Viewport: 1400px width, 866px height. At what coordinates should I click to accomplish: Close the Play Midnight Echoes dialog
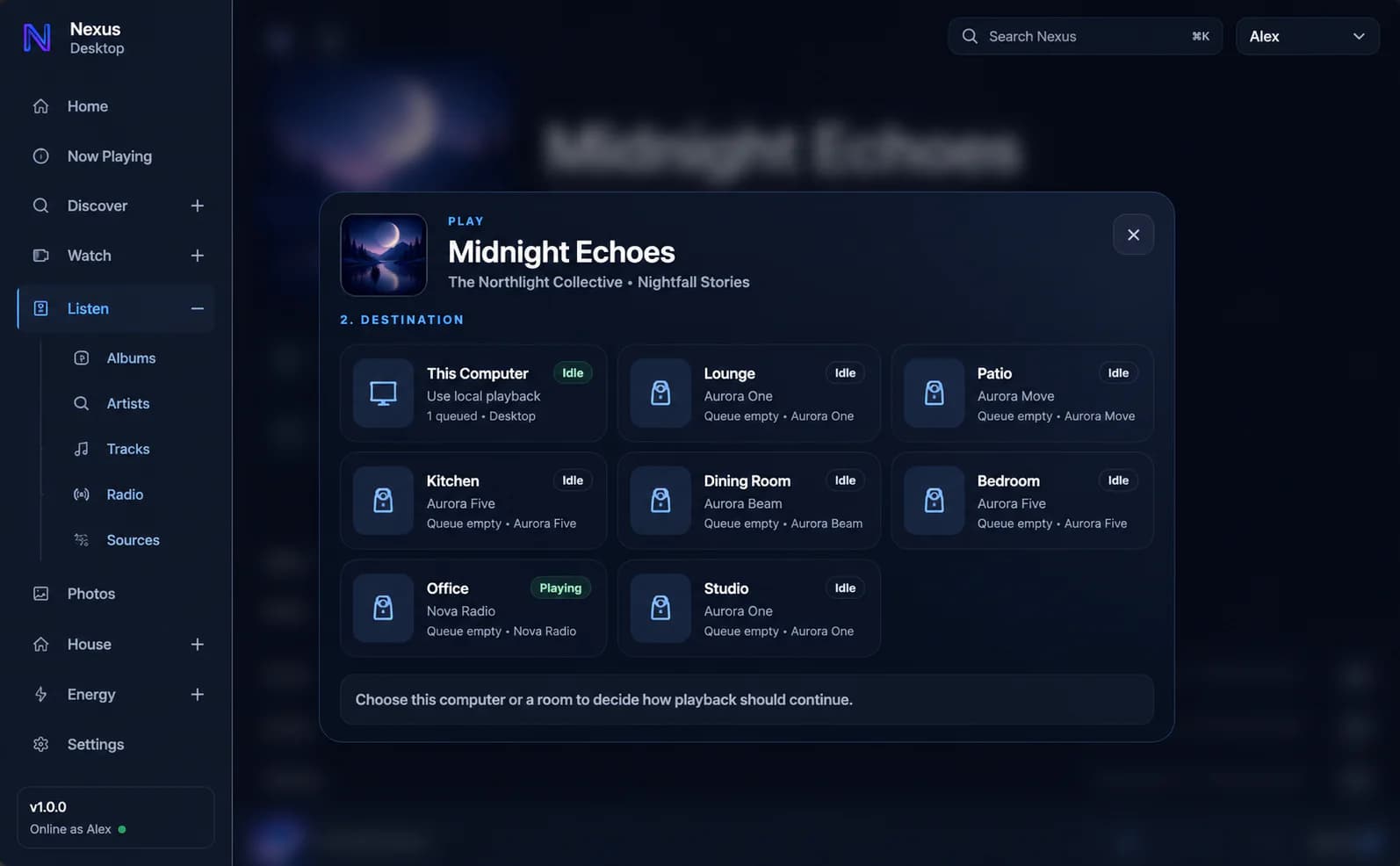click(1133, 235)
